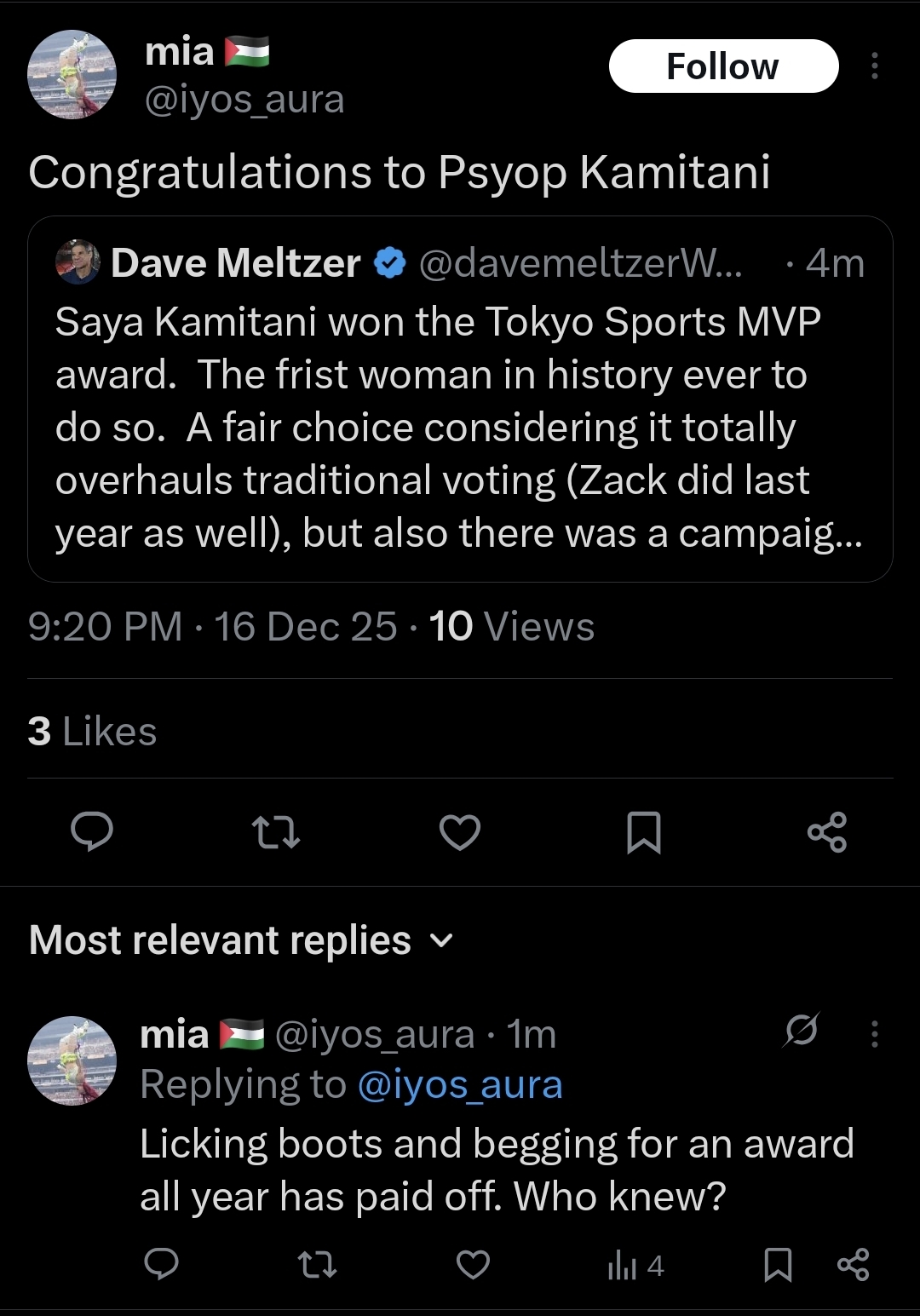View analytics showing 4 views on the reply
Viewport: 920px width, 1316px height.
(635, 1266)
